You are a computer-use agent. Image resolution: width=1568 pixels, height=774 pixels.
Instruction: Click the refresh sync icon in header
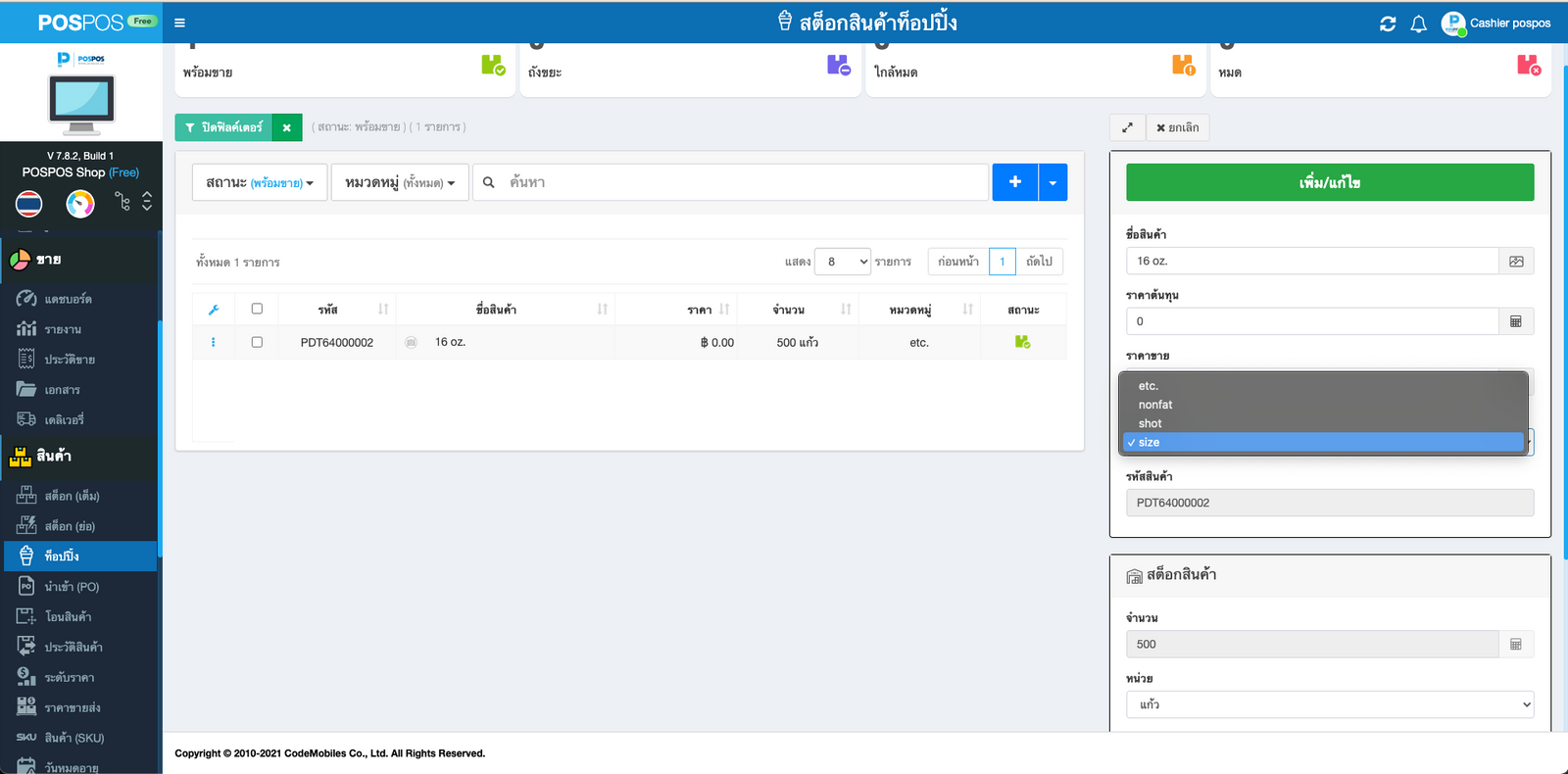click(x=1388, y=24)
